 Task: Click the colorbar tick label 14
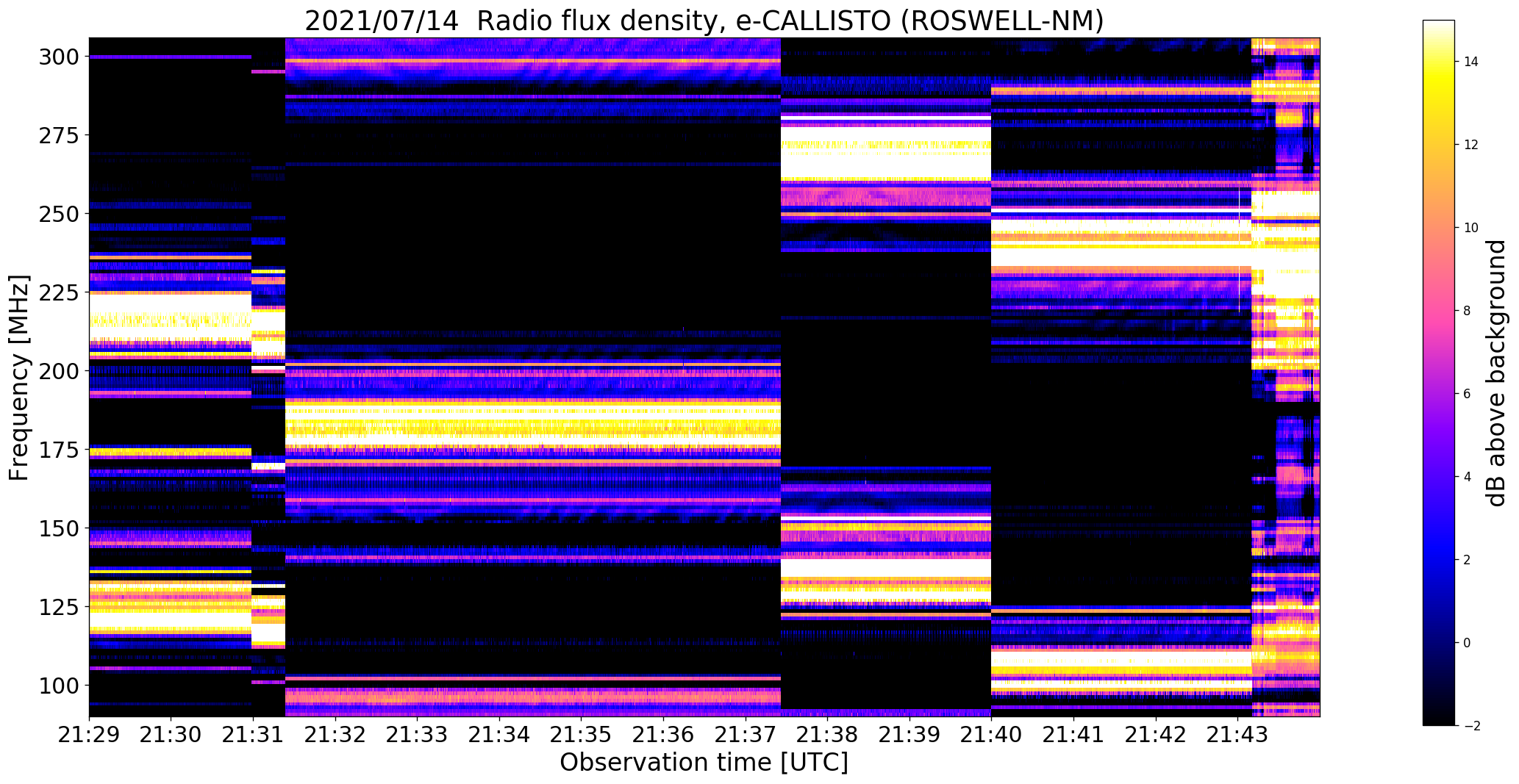click(1471, 62)
